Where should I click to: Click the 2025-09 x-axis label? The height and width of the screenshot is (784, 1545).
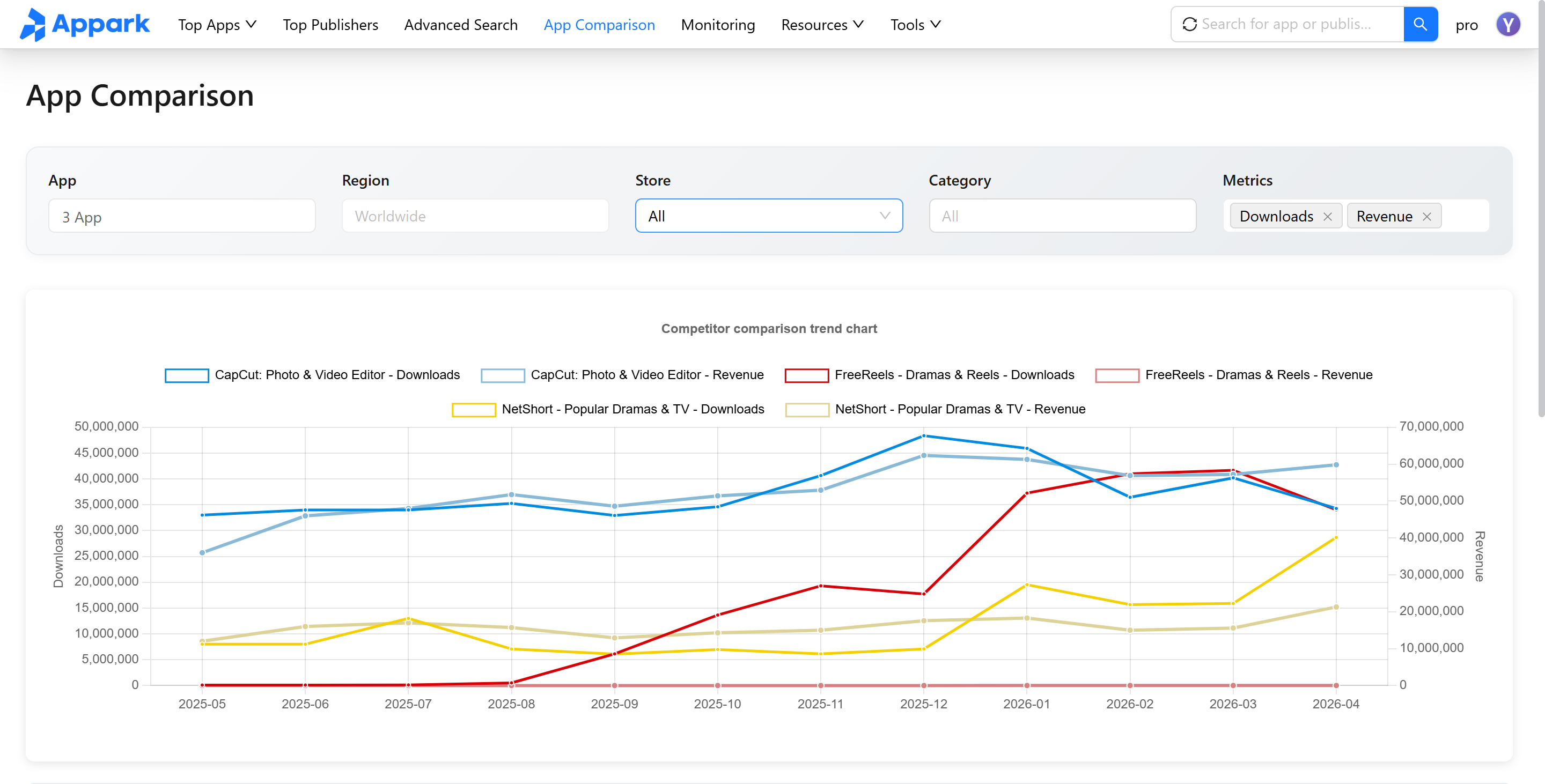coord(614,704)
